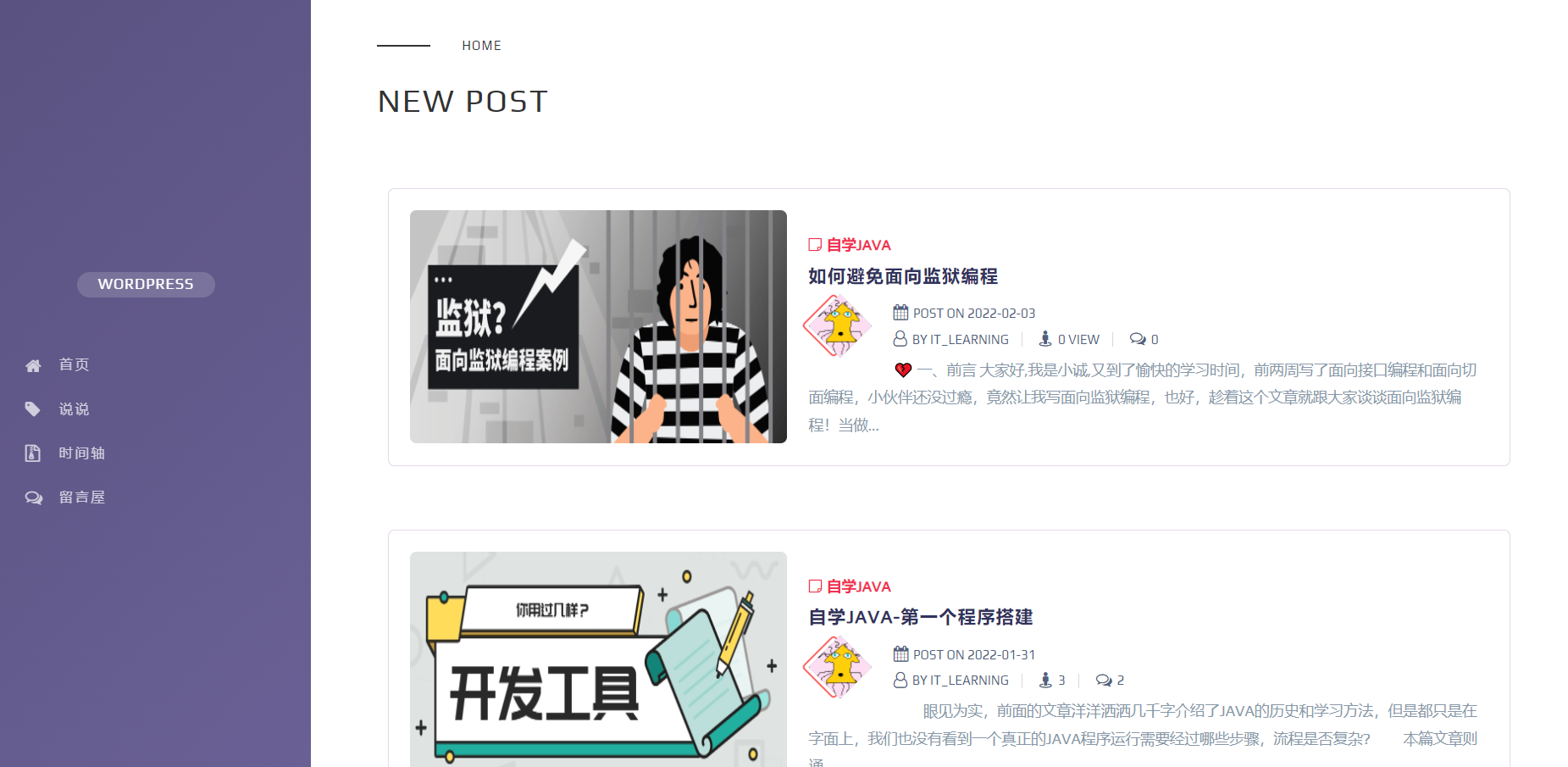Screen dimensions: 1568x767
Task: Click the author avatar on the first post
Action: click(x=838, y=325)
